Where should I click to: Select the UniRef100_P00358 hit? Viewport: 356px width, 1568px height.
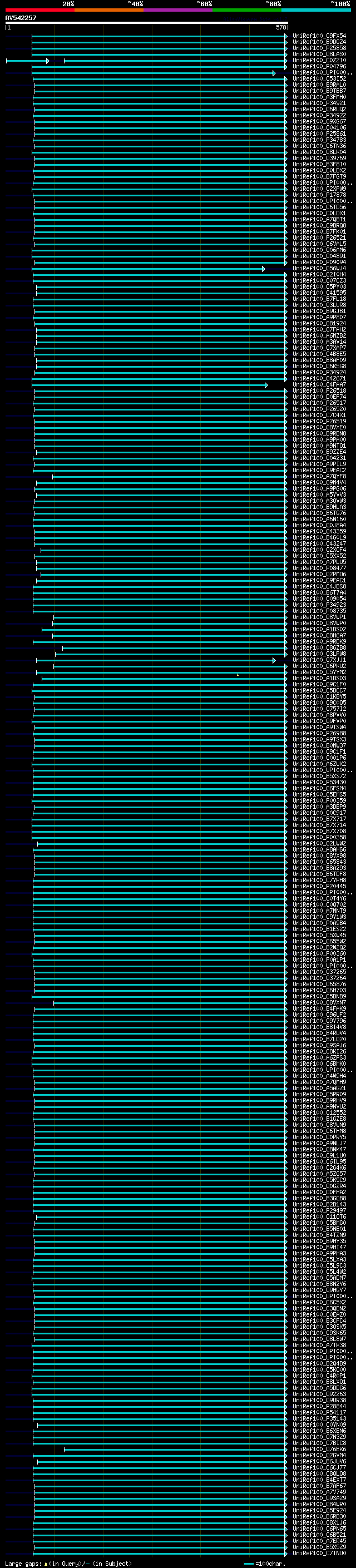pos(319,837)
